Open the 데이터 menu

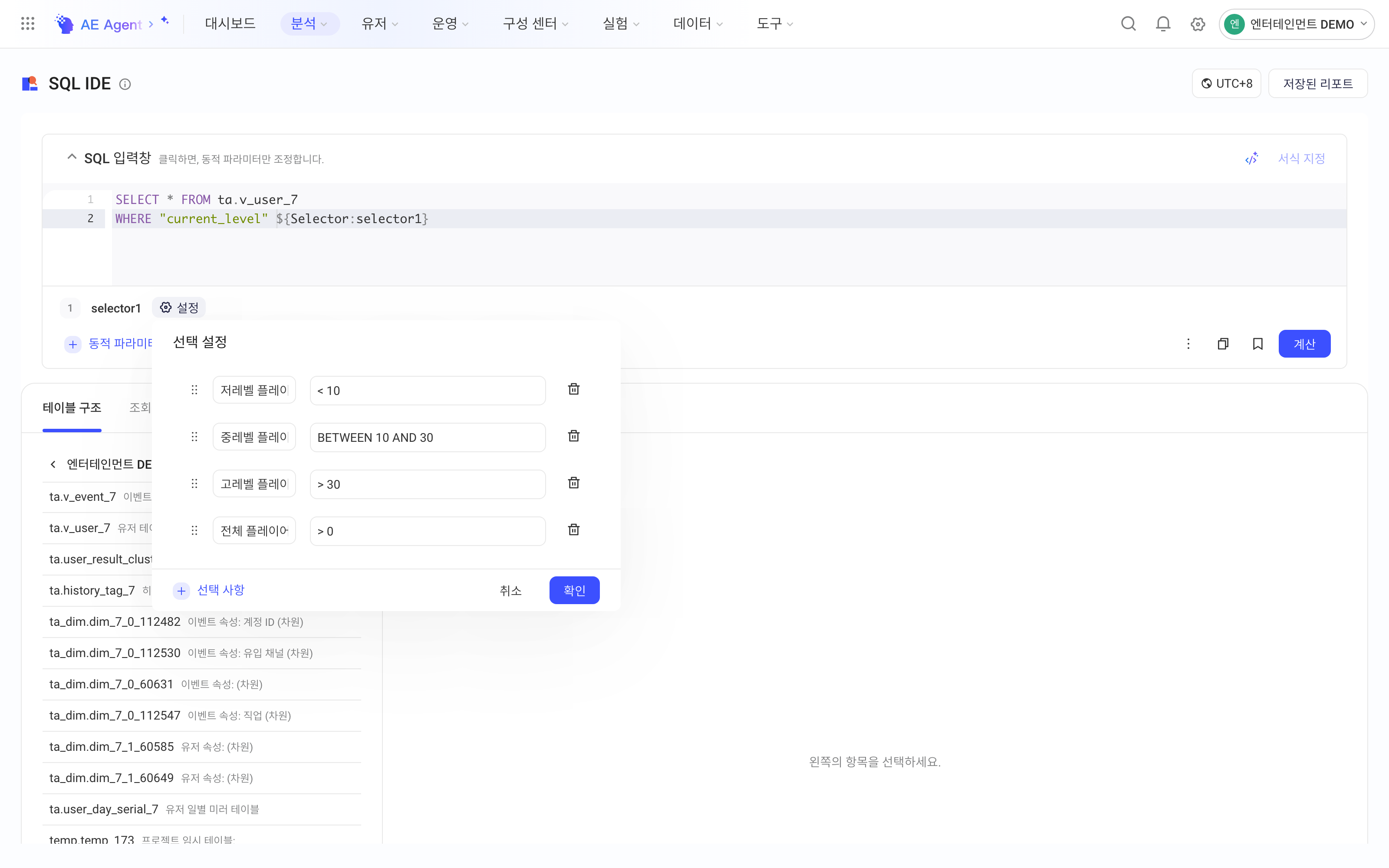(698, 23)
